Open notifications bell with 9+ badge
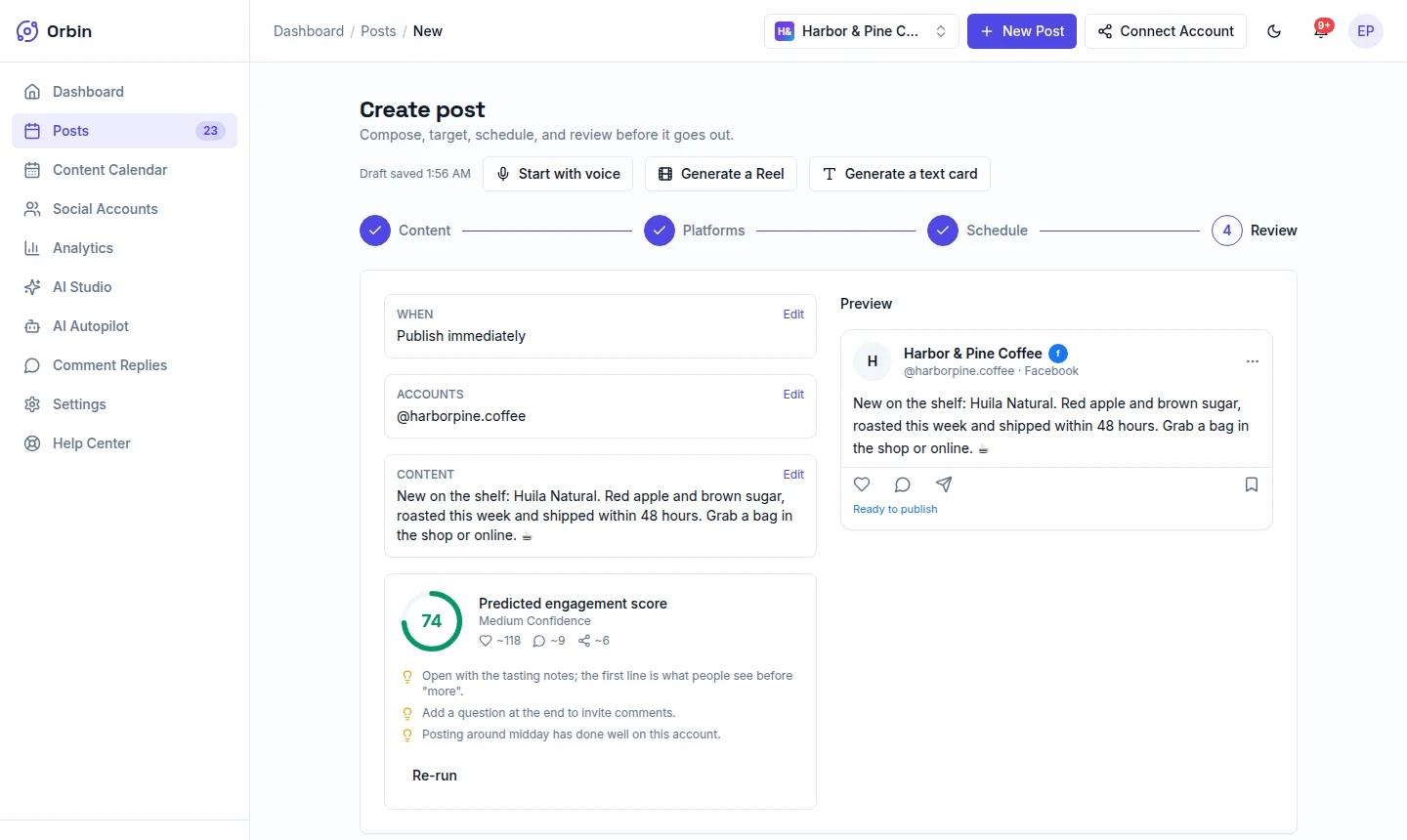 coord(1321,31)
